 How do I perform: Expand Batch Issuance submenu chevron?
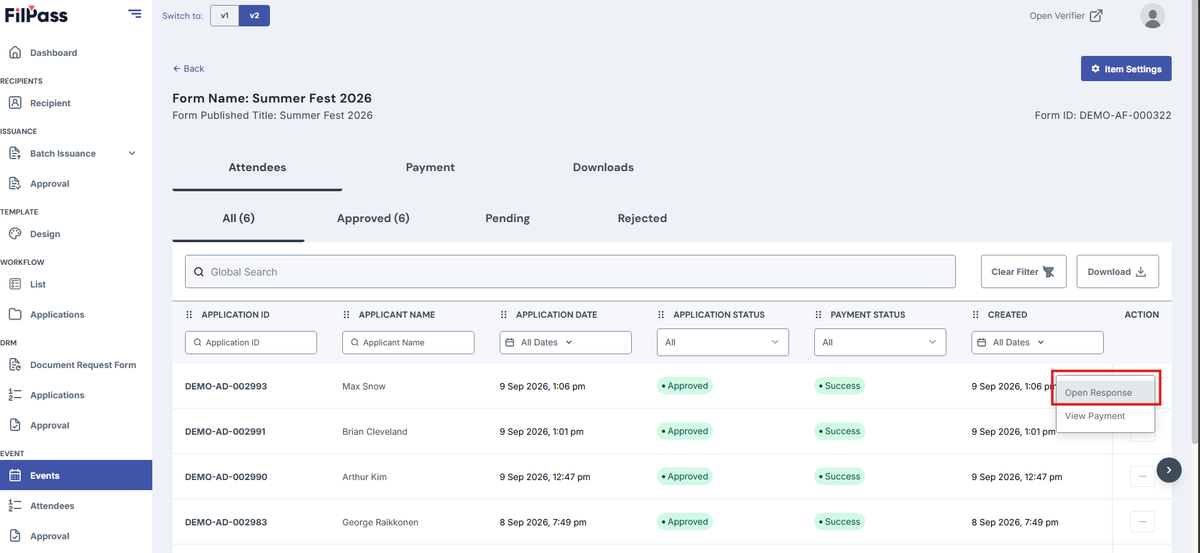pyautogui.click(x=132, y=153)
